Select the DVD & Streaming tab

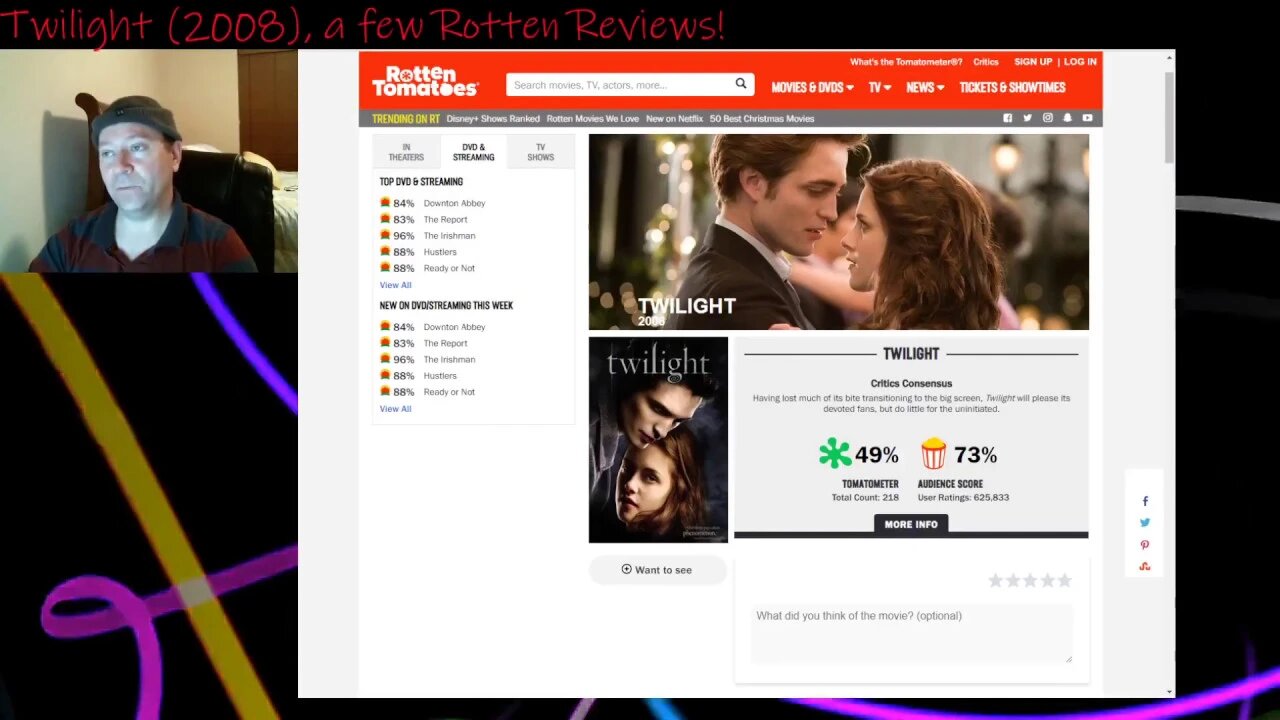tap(473, 152)
